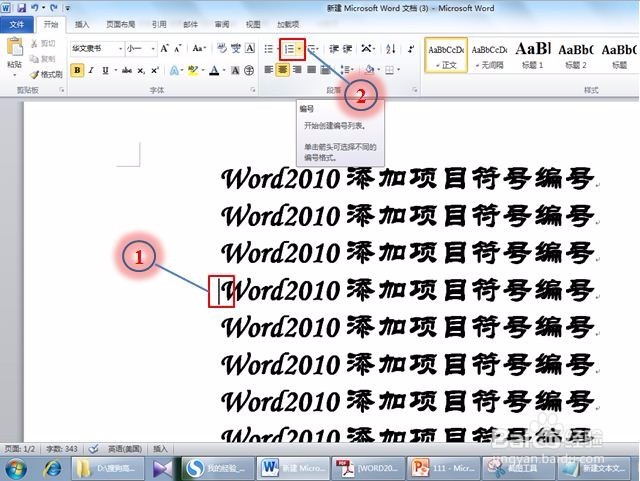Toggle Bold formatting

coord(77,70)
